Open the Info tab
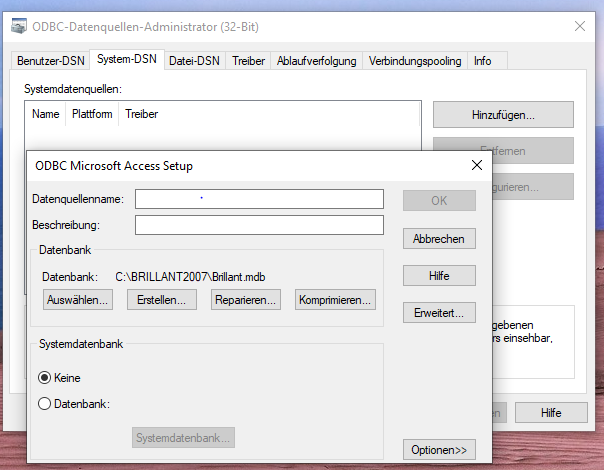 coord(482,61)
